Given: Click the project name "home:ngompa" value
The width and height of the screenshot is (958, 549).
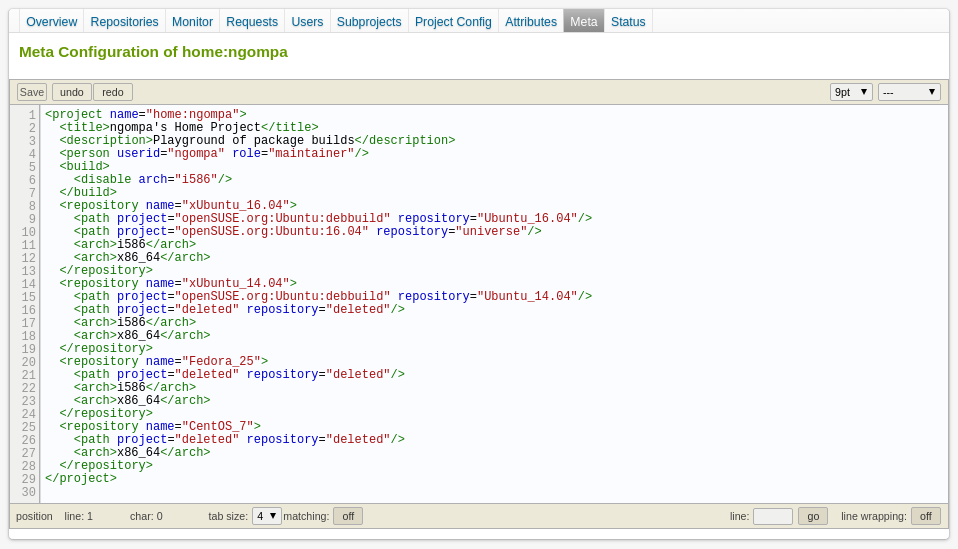Looking at the screenshot, I should 192,114.
